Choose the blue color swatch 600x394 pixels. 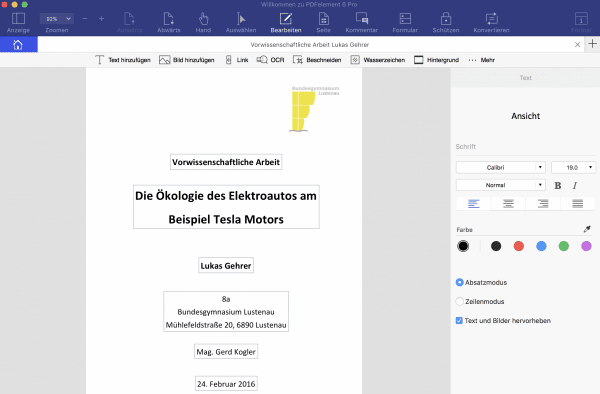click(x=541, y=246)
